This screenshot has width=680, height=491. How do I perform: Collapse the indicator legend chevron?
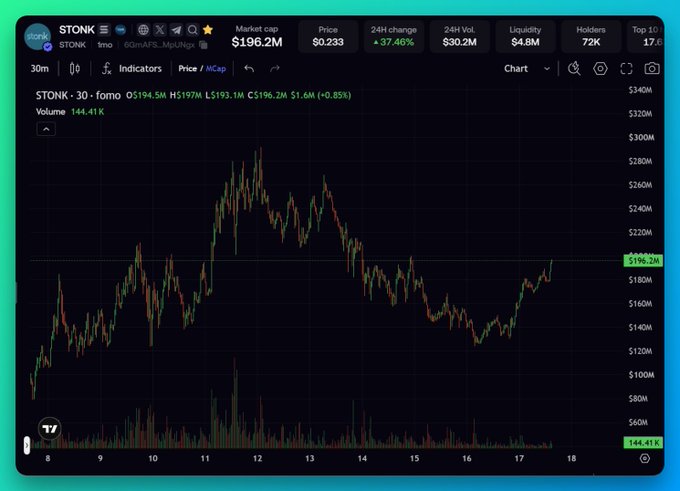tap(46, 129)
